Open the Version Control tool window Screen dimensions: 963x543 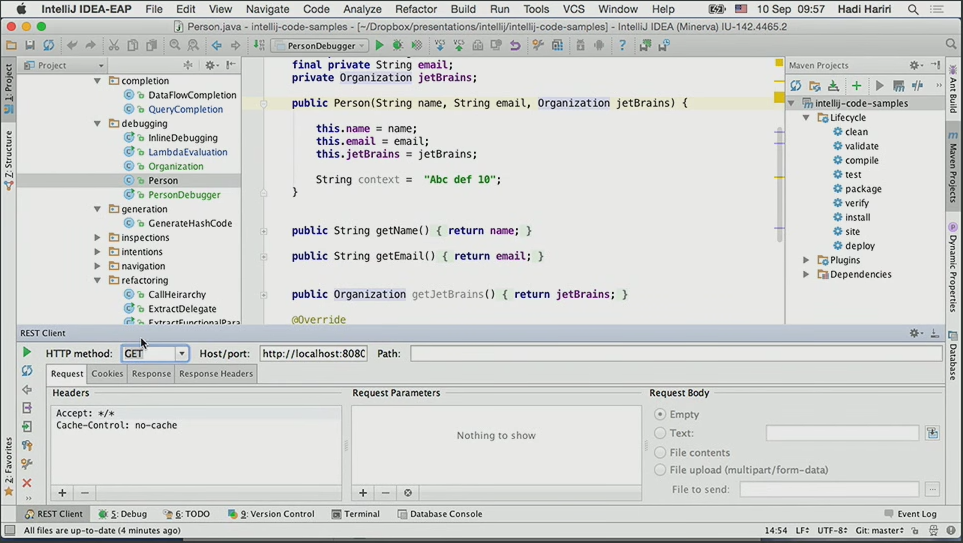pyautogui.click(x=271, y=514)
